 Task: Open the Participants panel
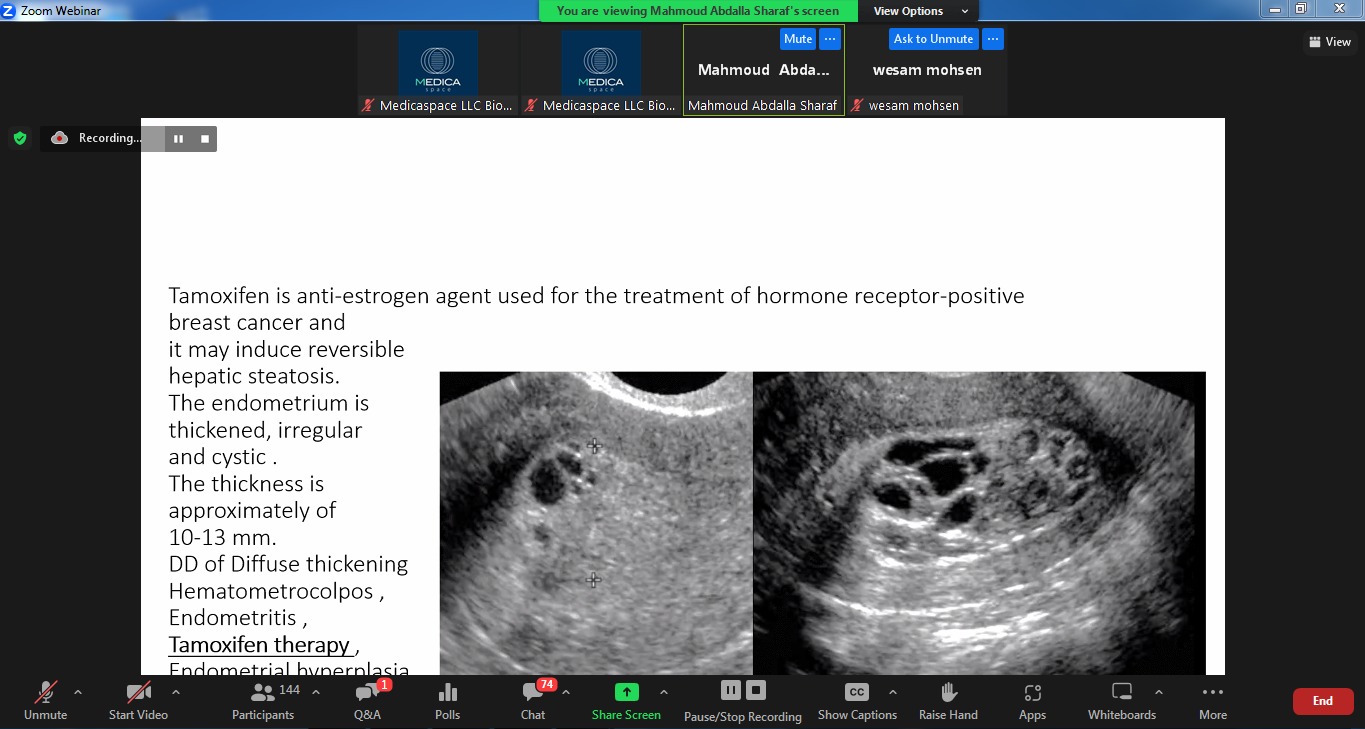tap(263, 700)
